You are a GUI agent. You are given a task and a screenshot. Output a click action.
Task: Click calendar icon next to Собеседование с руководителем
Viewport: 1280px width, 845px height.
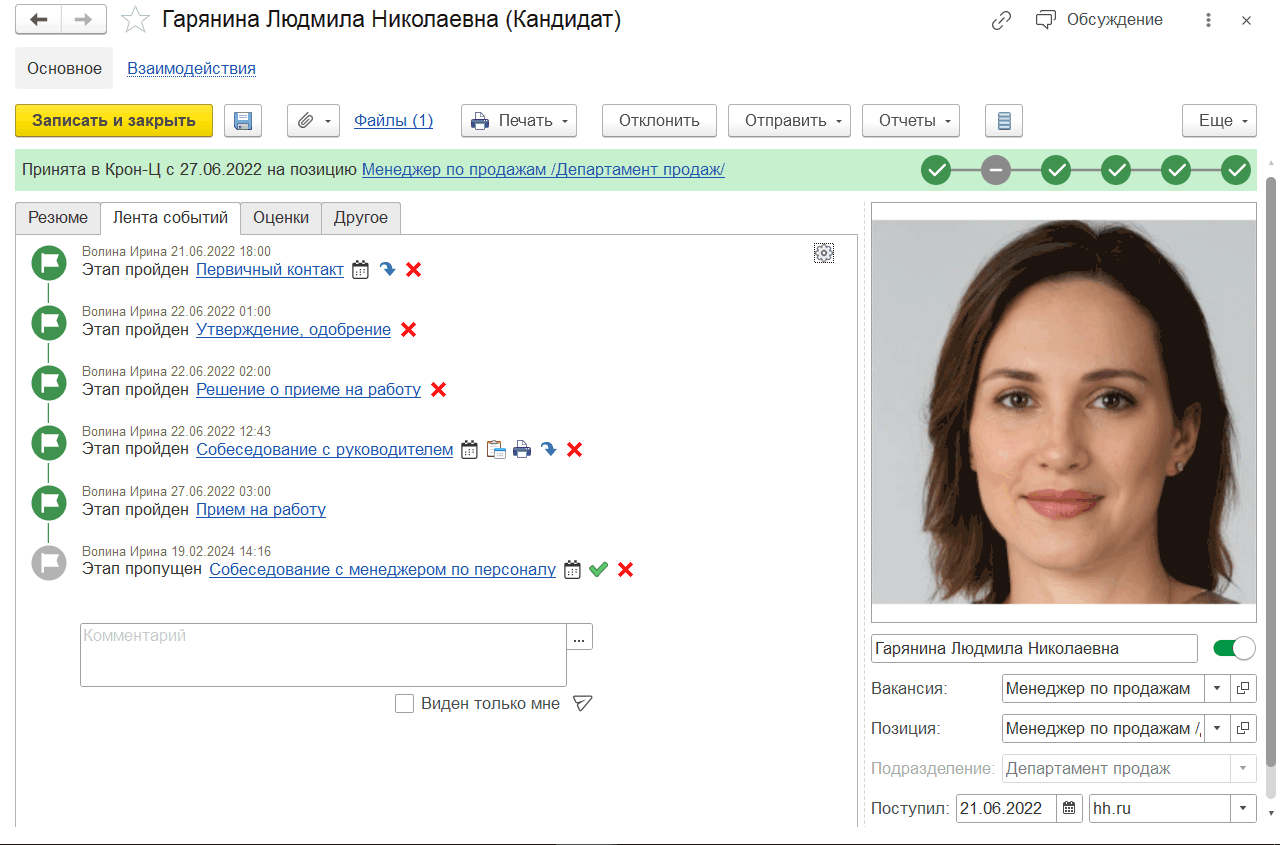[470, 450]
